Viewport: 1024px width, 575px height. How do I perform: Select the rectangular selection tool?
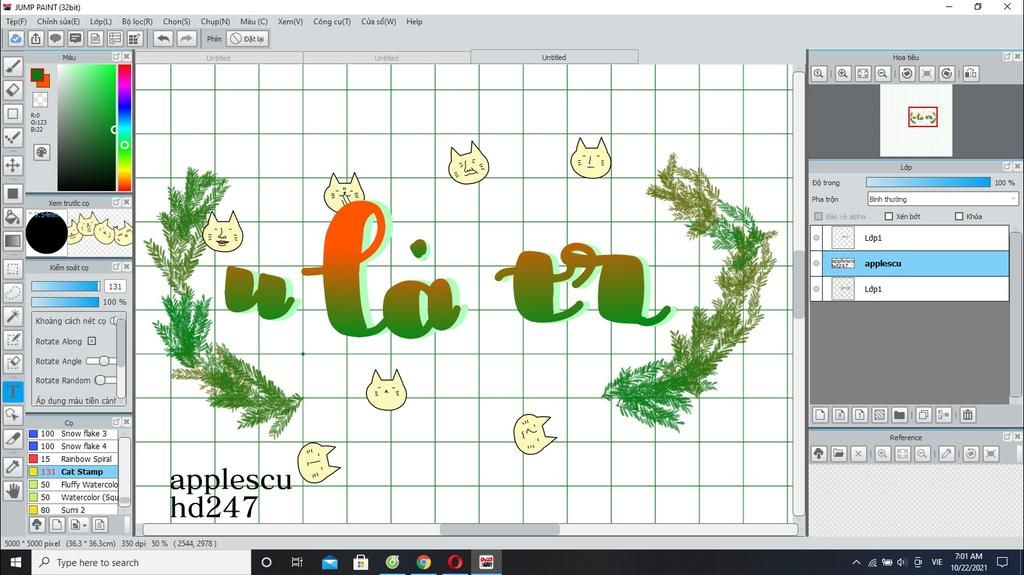point(13,269)
